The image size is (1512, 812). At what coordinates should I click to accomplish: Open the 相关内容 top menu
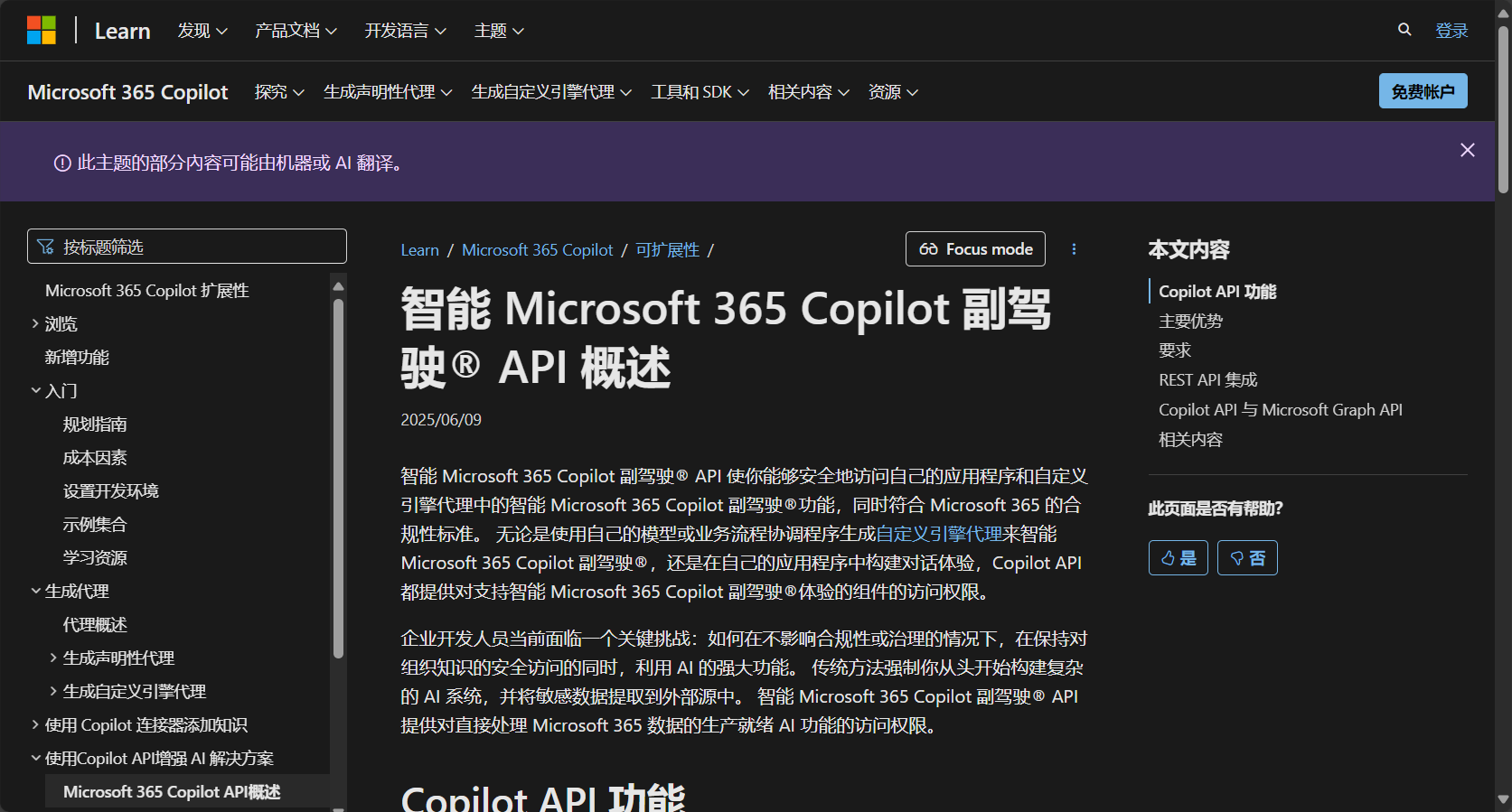[808, 92]
